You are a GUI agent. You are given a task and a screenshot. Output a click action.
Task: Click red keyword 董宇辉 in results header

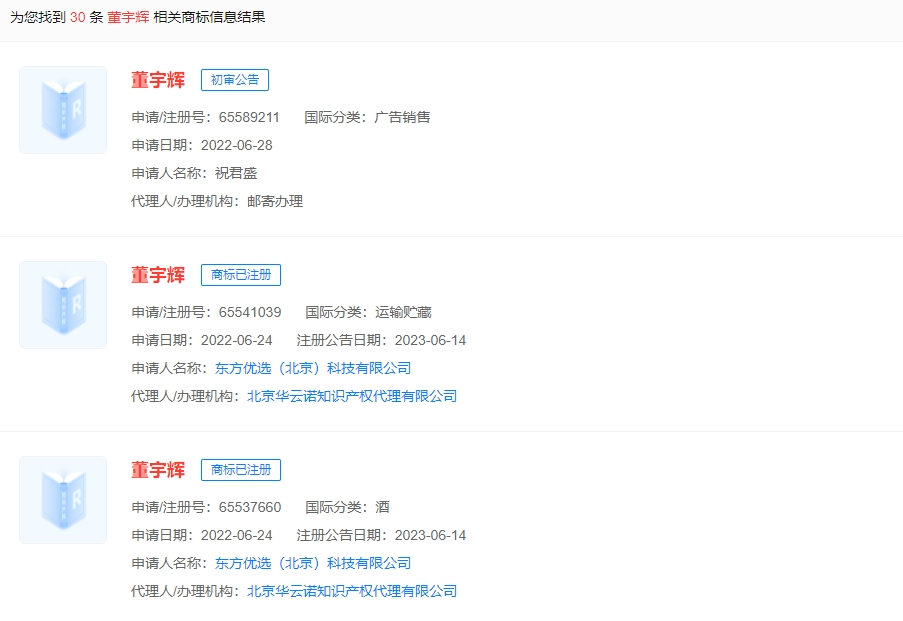coord(128,17)
